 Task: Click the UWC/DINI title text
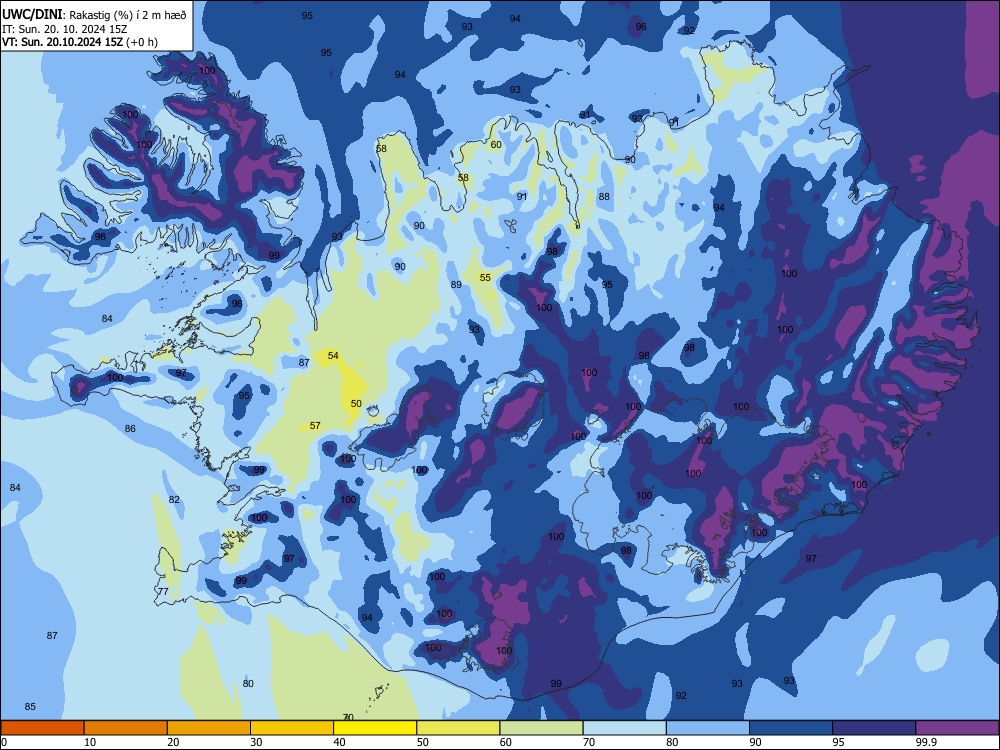point(32,15)
